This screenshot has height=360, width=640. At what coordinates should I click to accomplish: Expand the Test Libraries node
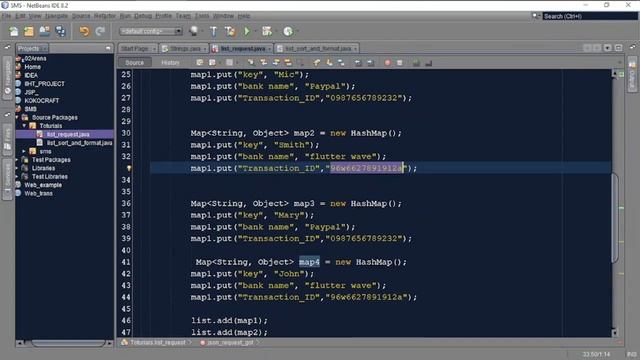17,177
